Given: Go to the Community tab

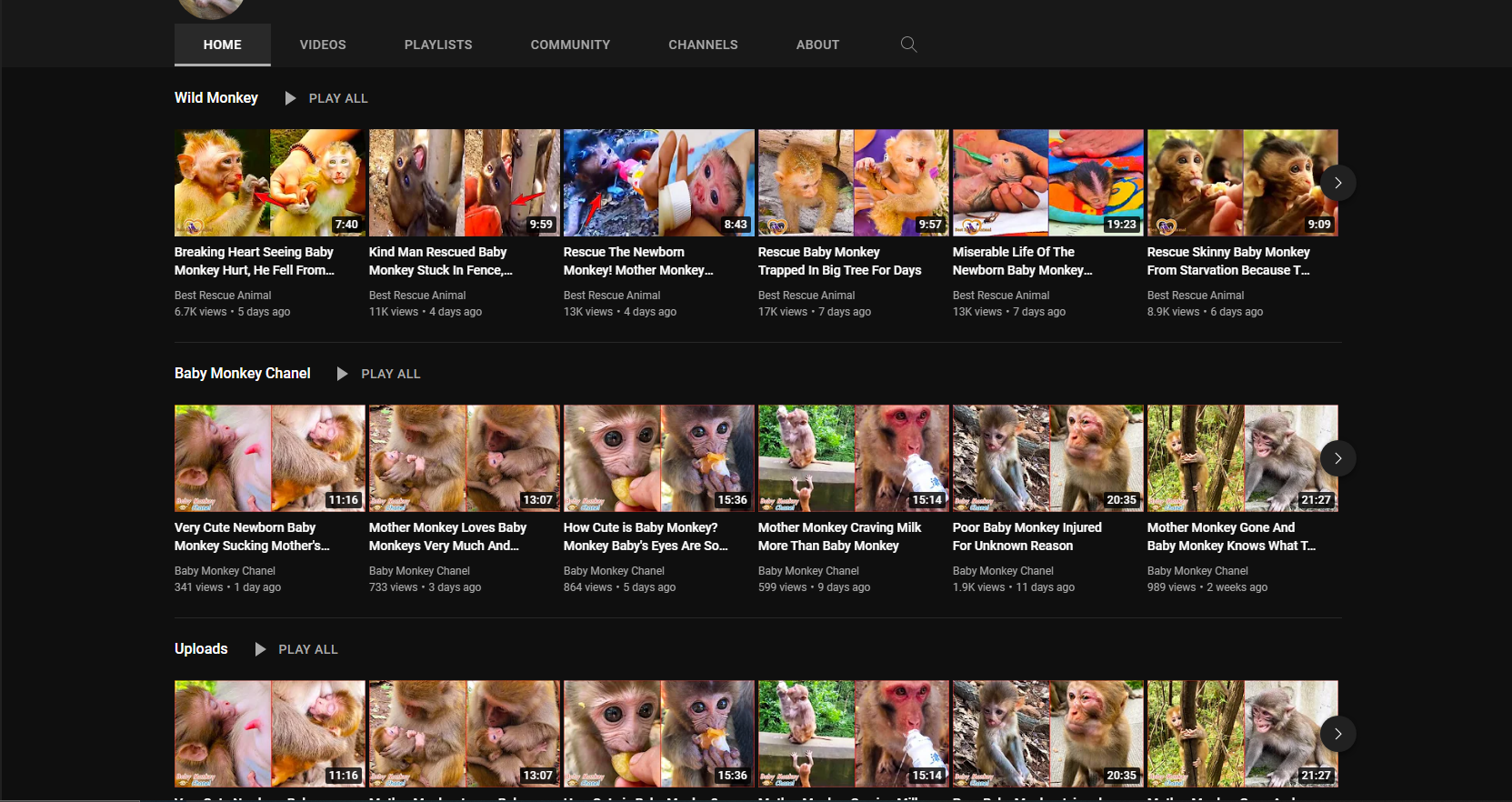Looking at the screenshot, I should (570, 45).
